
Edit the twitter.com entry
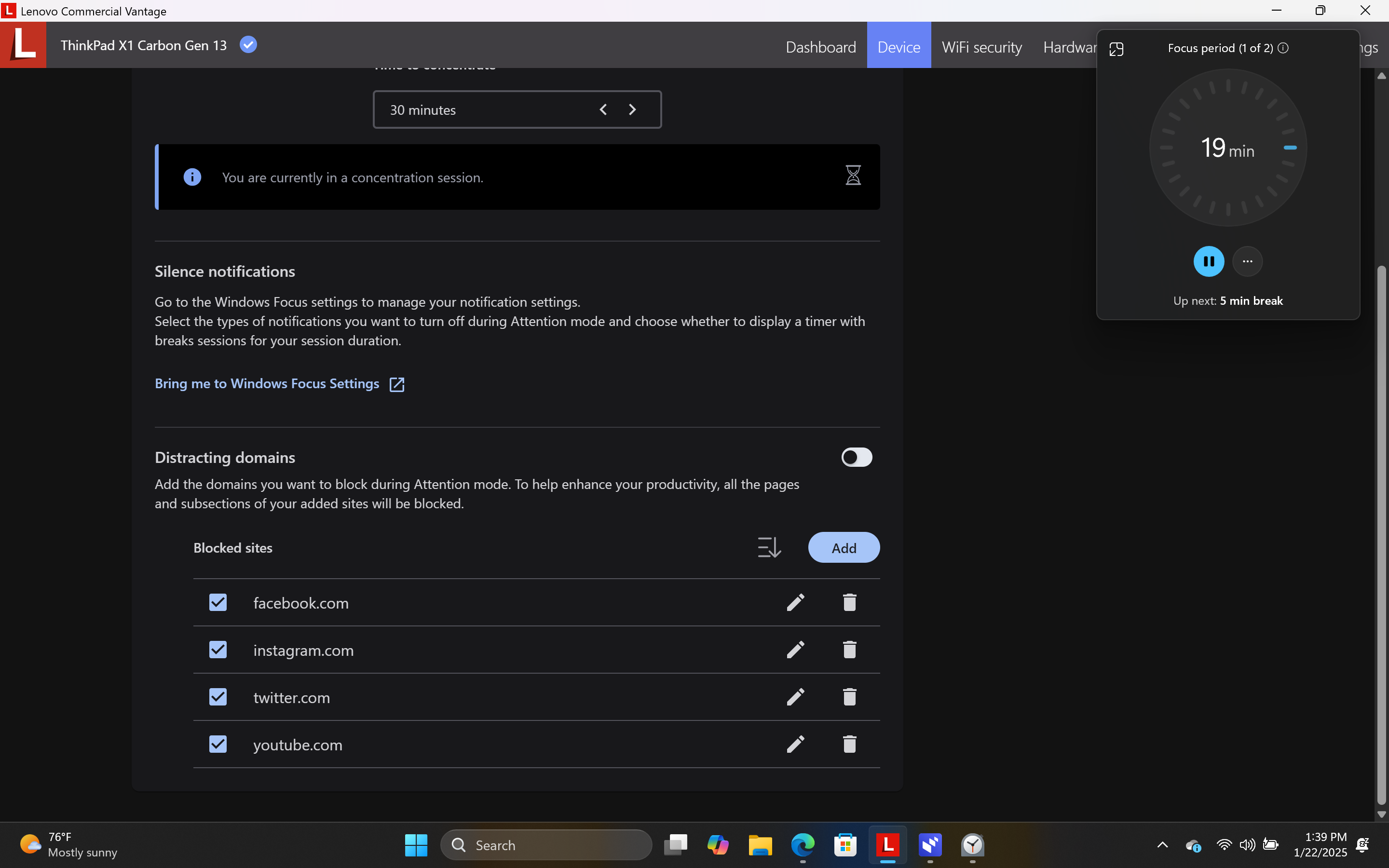point(795,697)
